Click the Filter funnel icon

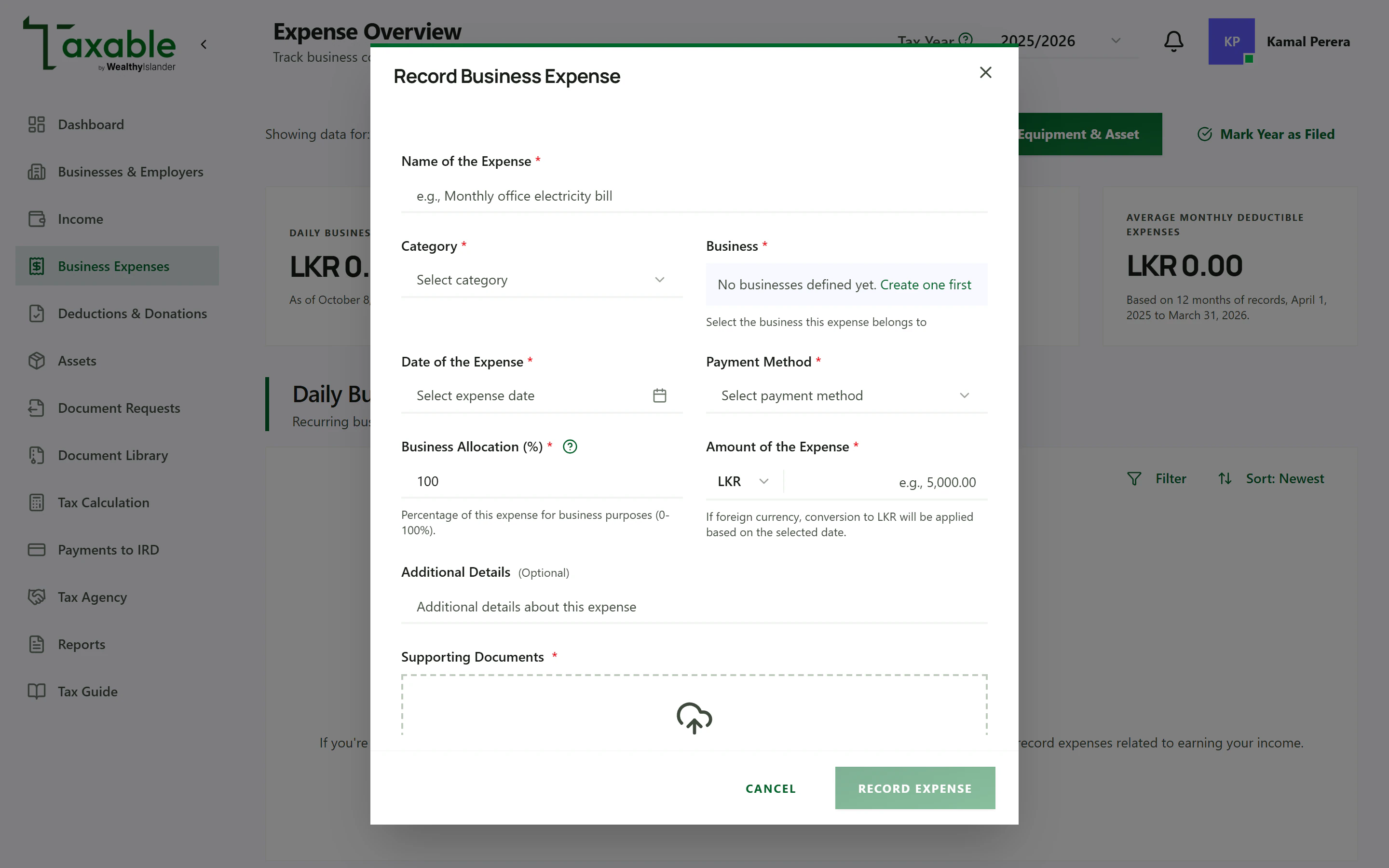(1133, 478)
